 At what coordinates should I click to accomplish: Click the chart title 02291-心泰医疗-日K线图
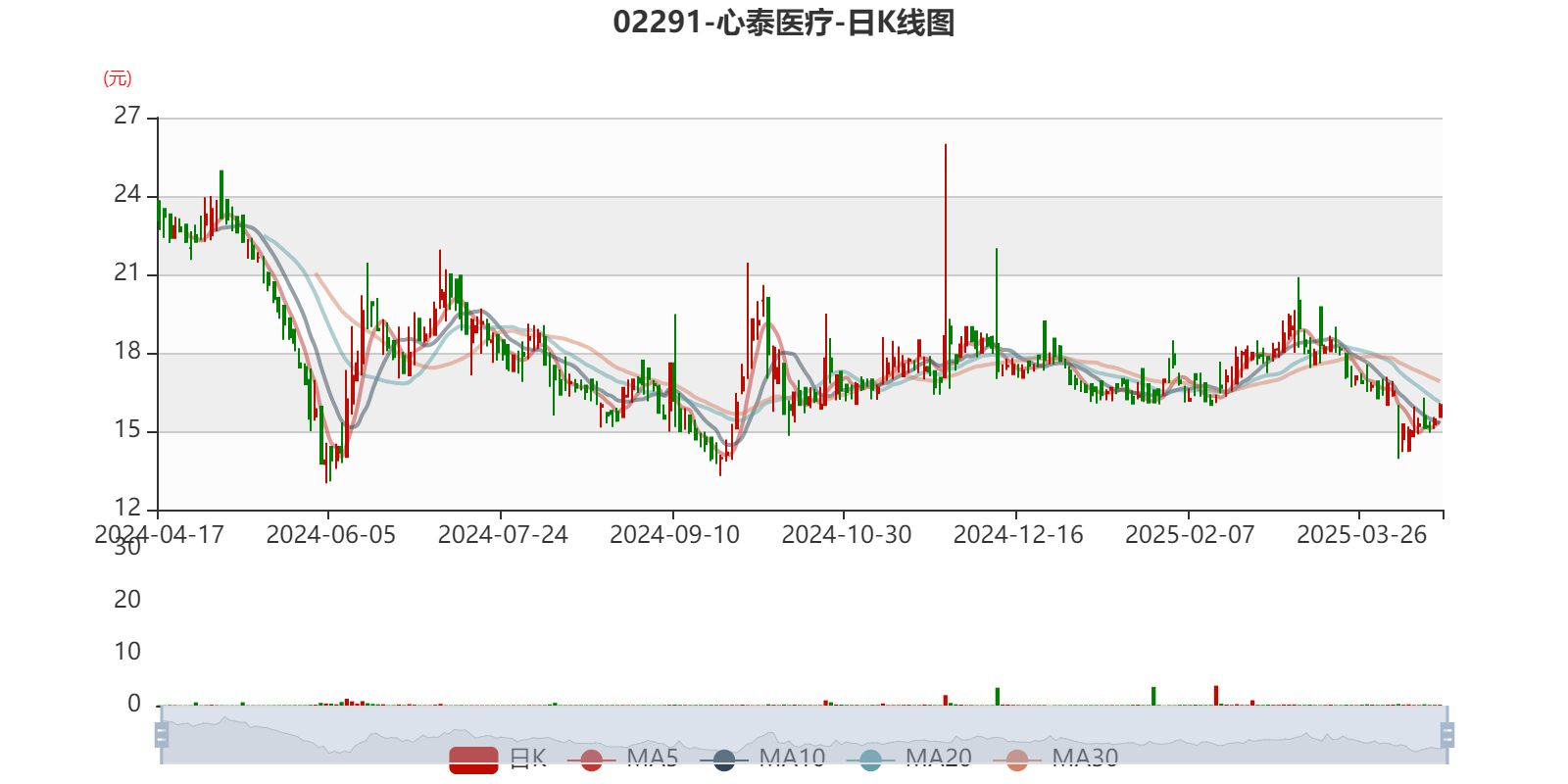pos(784,23)
